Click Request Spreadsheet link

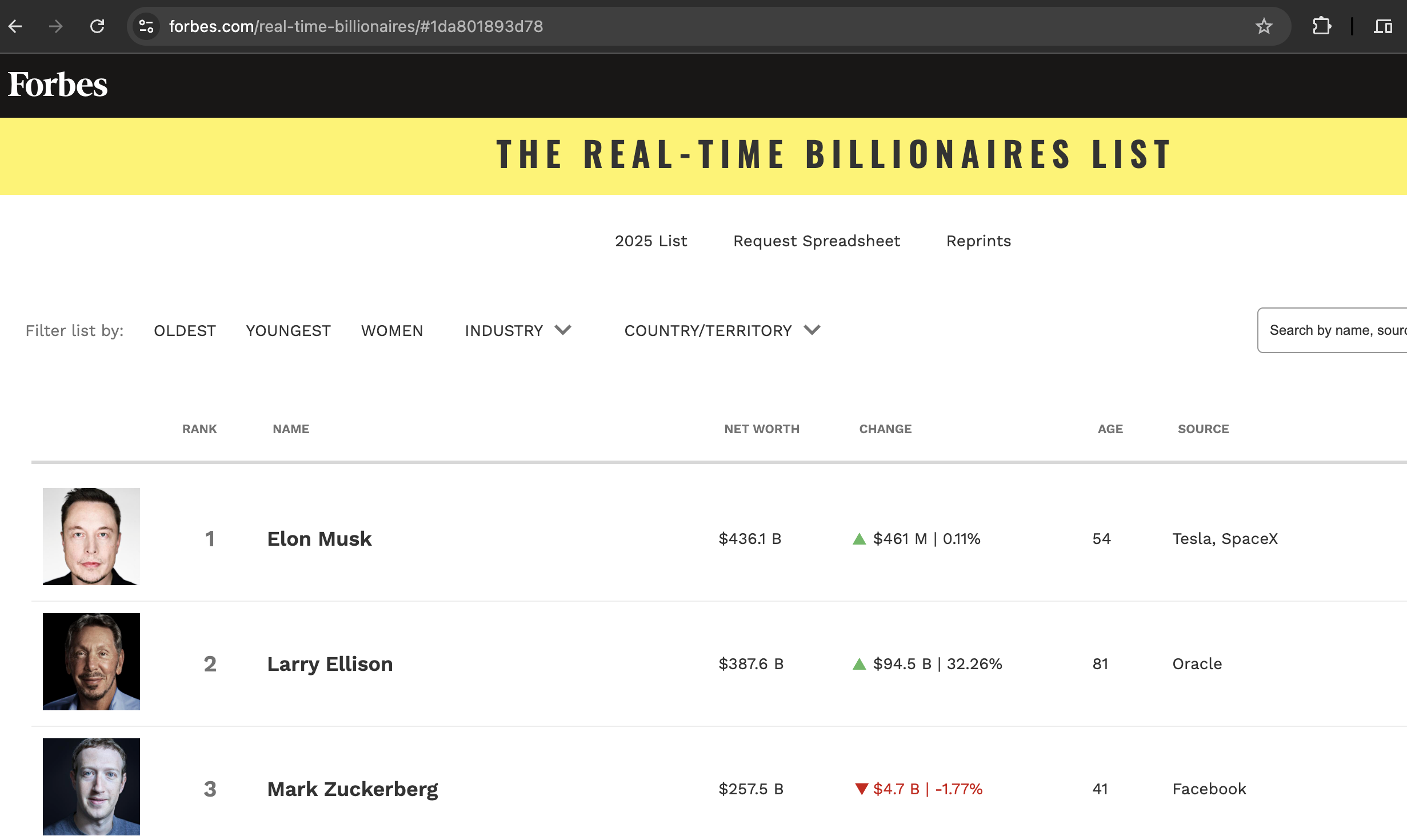tap(817, 241)
